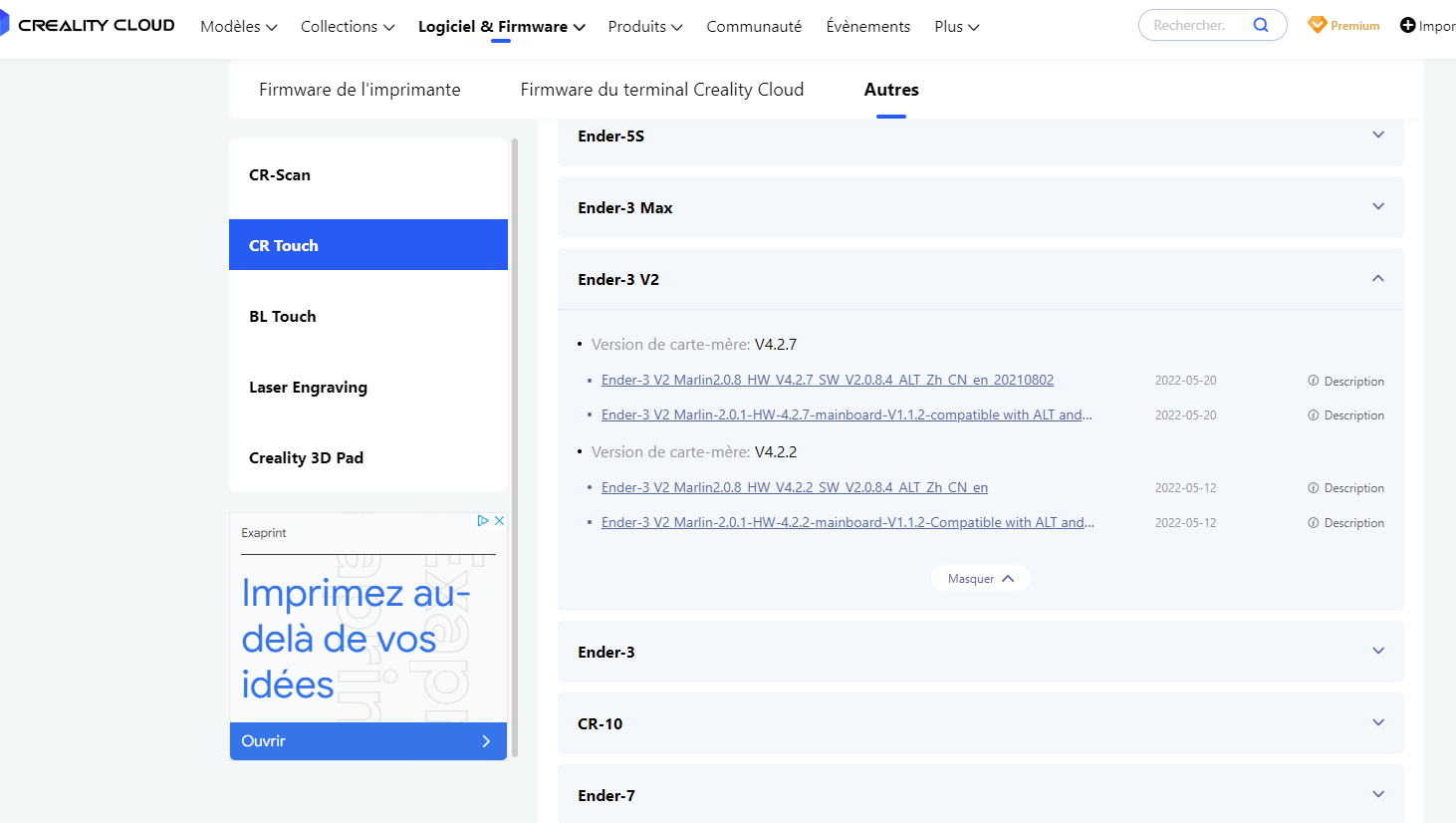Open Description for Marlin-2.0.1-HW-4.2.2 firmware

coord(1345,523)
